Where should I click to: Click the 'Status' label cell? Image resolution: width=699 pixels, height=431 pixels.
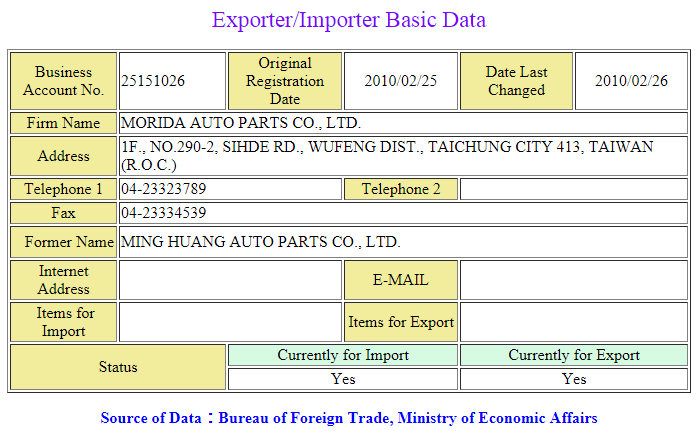[118, 367]
